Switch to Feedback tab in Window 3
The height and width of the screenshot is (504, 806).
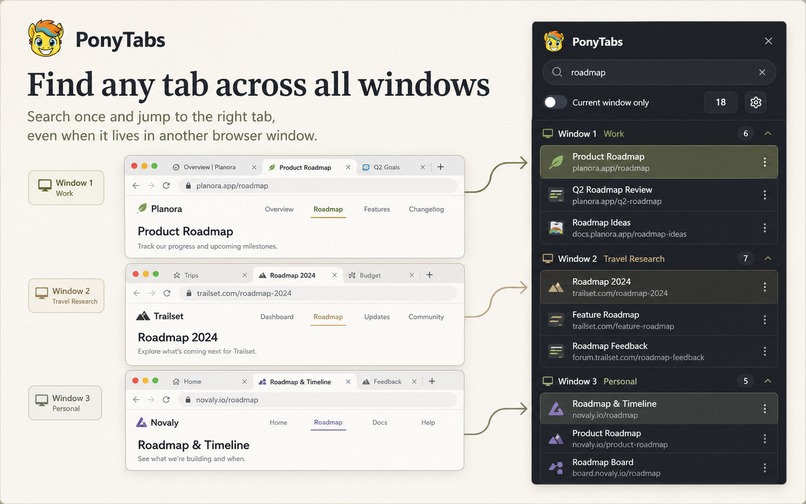tap(387, 382)
